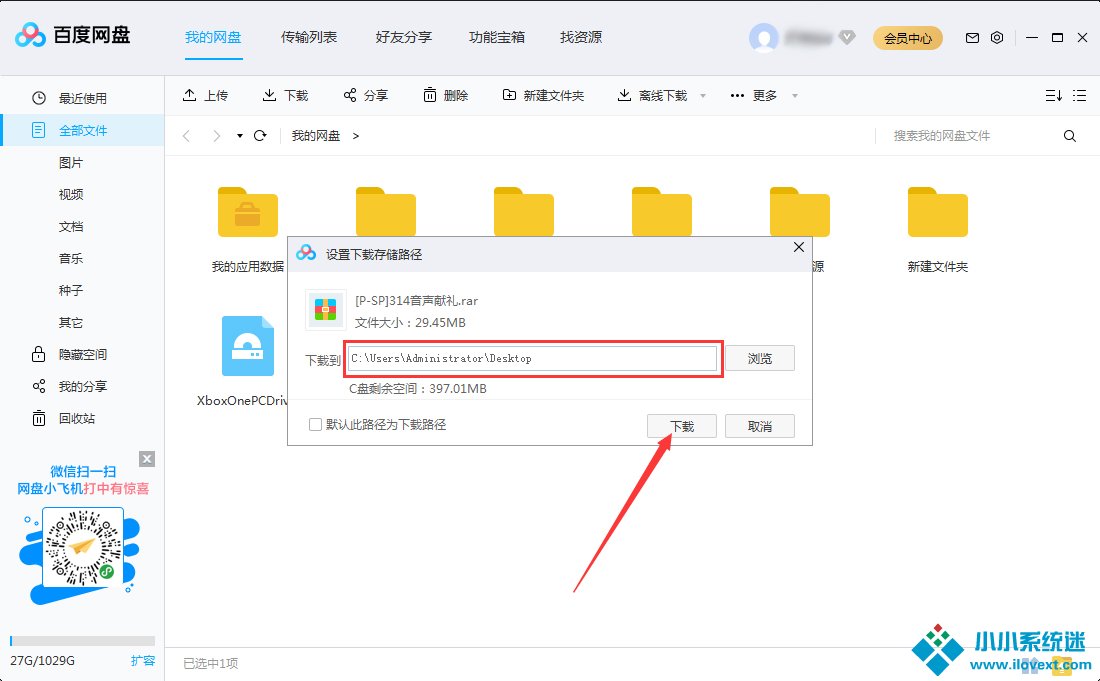Click the download path input field
Screen dimensions: 1100x681
[x=532, y=358]
